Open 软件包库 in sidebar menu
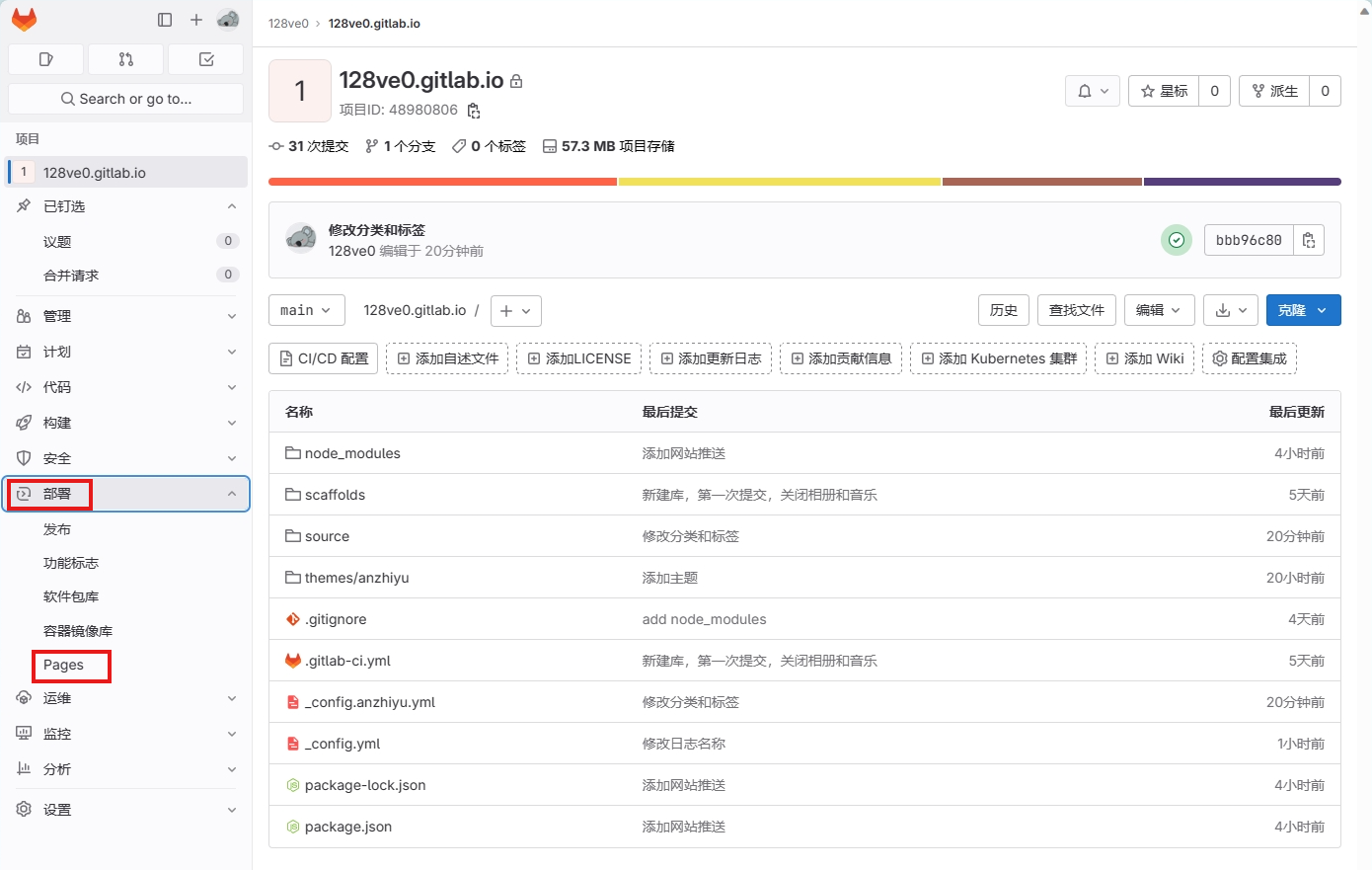1372x870 pixels. pyautogui.click(x=126, y=596)
